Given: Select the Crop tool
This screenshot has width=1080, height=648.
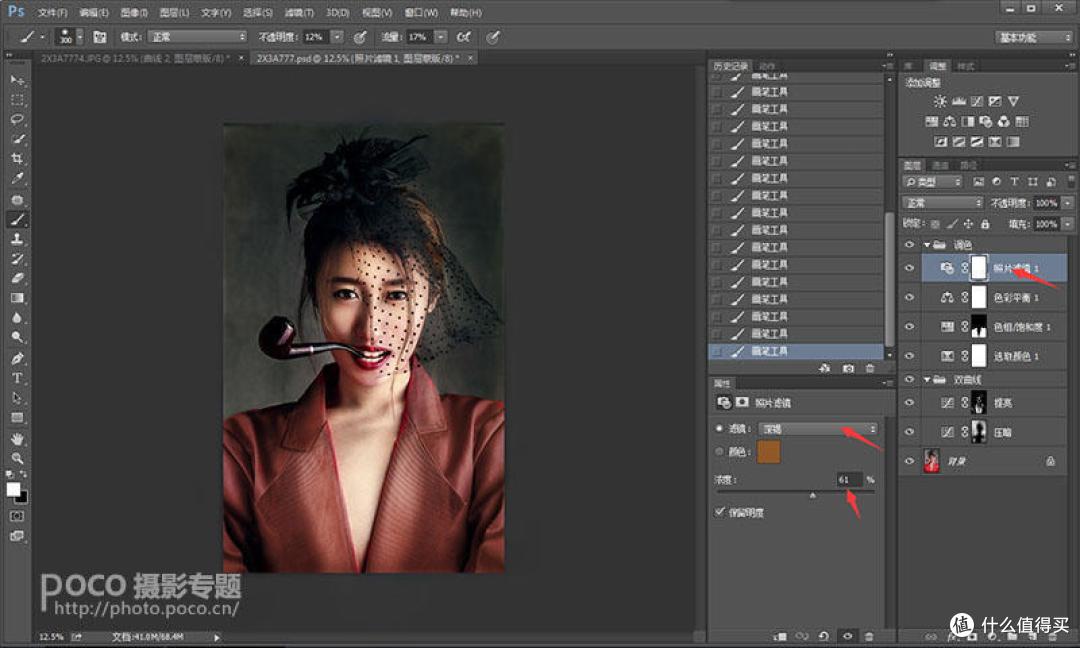Looking at the screenshot, I should (17, 159).
